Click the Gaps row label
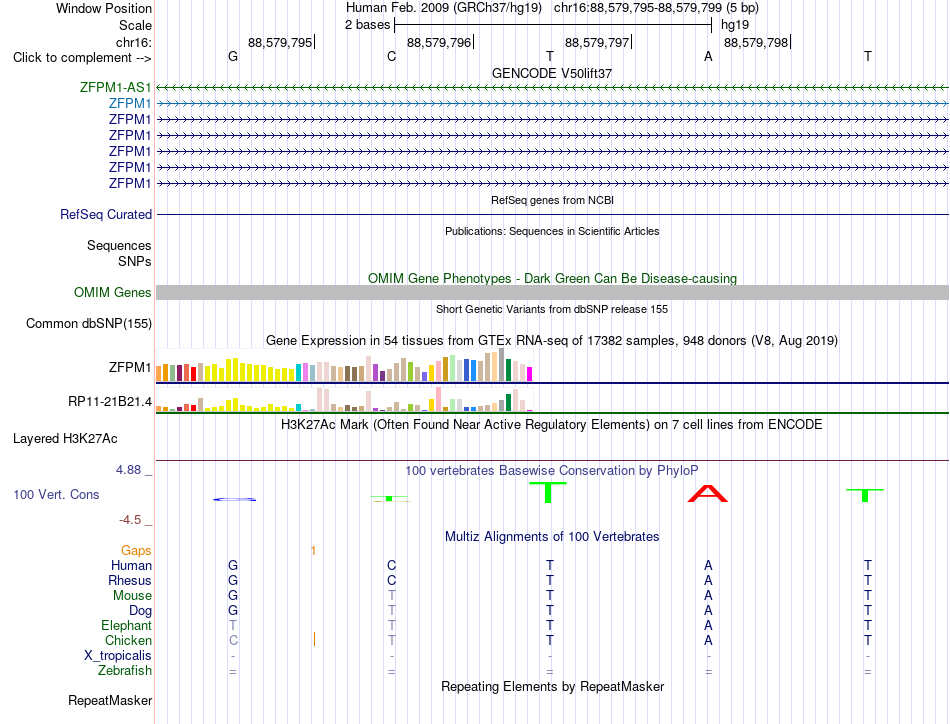The height and width of the screenshot is (724, 950). tap(136, 550)
